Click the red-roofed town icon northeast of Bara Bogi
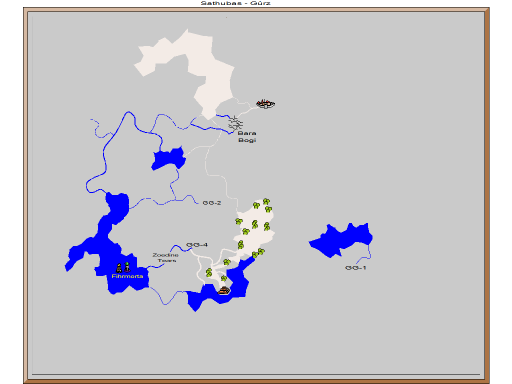 [x=265, y=104]
